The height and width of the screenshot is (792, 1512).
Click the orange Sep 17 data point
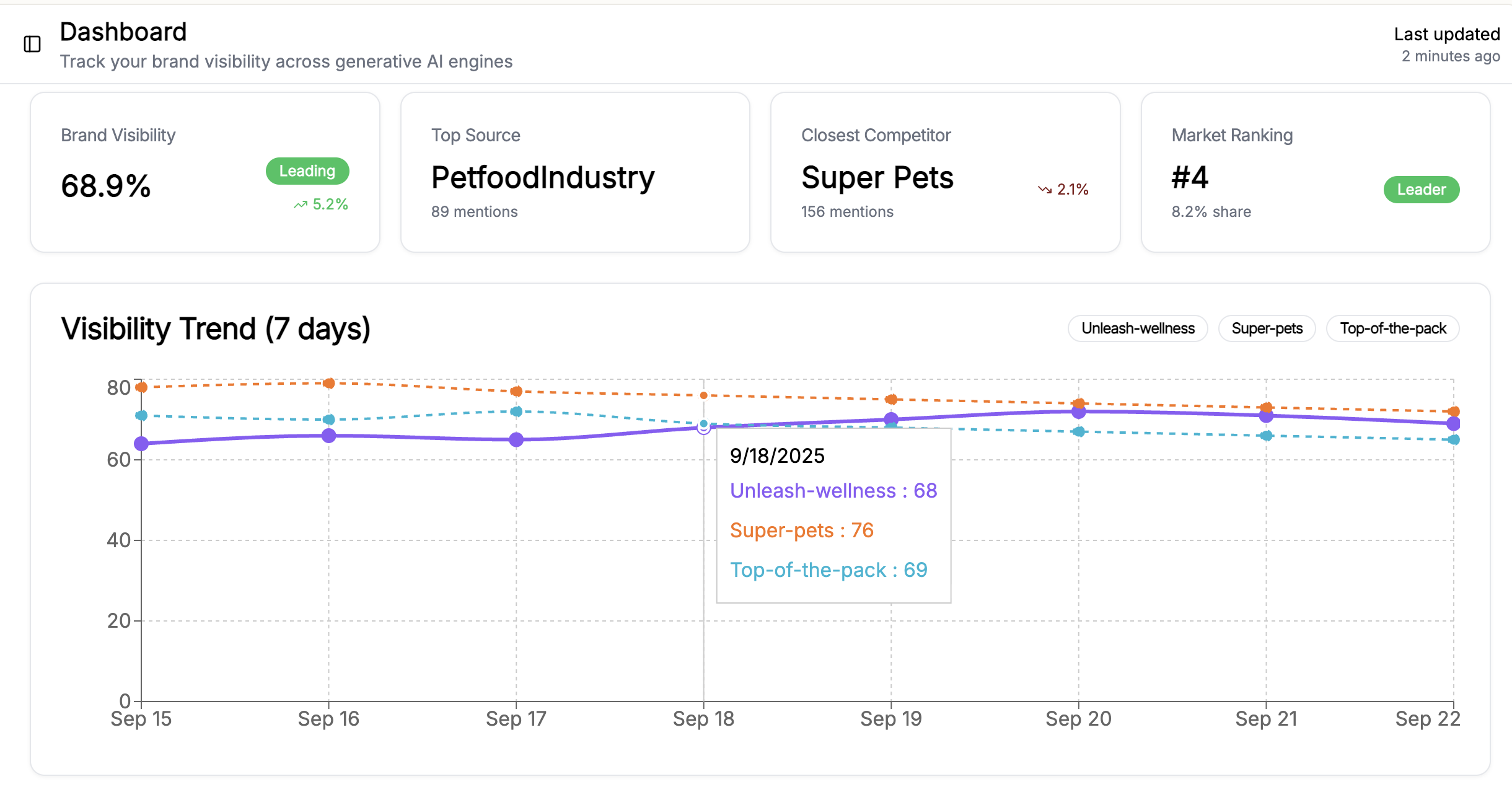[516, 391]
